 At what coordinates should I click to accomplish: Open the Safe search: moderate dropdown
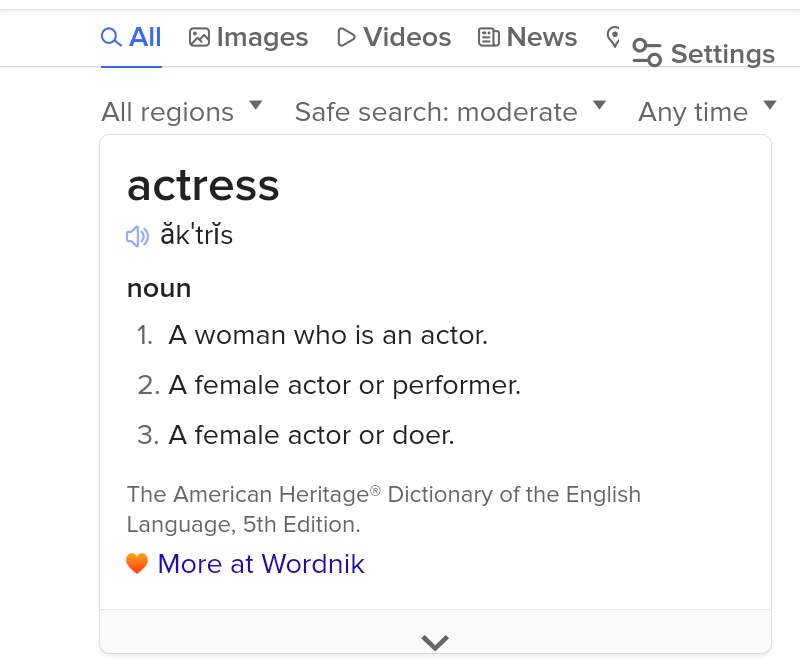coord(450,112)
